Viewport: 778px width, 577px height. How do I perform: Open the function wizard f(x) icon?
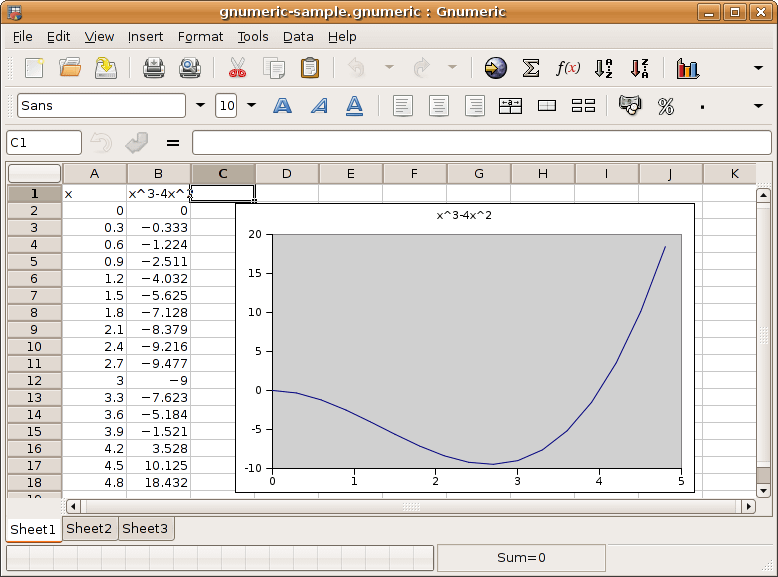point(568,68)
